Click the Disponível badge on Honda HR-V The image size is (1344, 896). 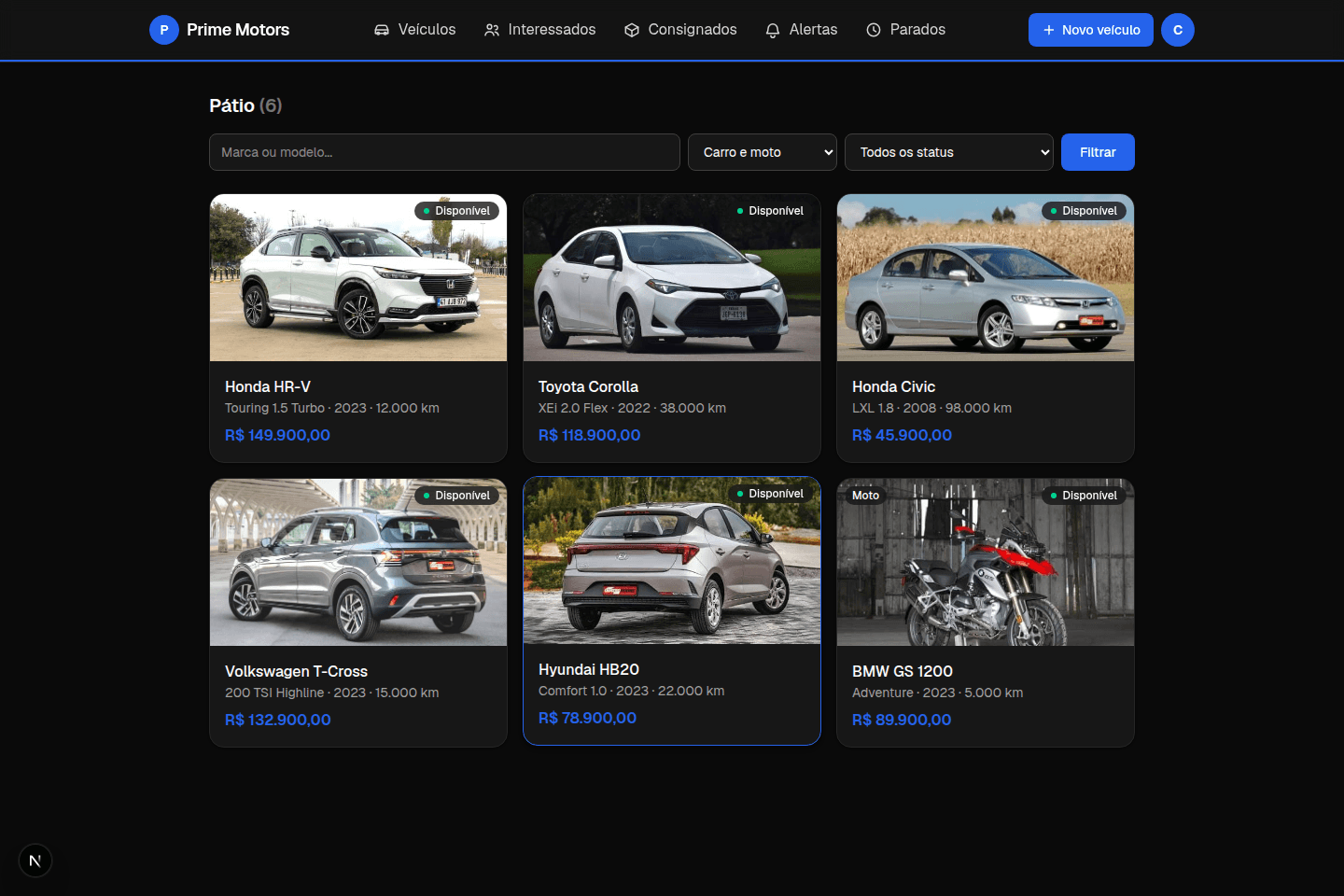456,211
